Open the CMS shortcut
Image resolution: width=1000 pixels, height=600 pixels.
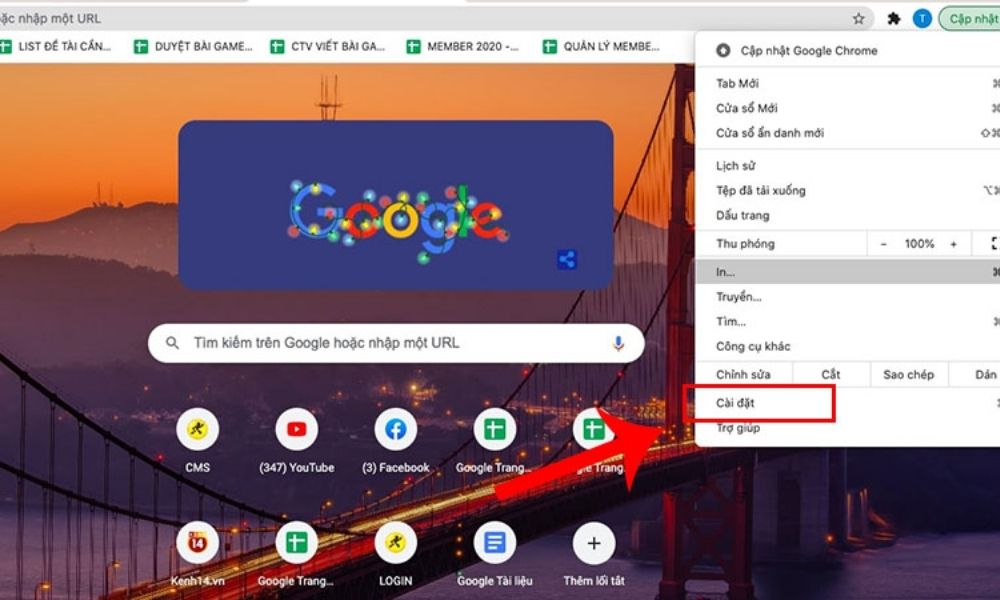click(x=198, y=440)
